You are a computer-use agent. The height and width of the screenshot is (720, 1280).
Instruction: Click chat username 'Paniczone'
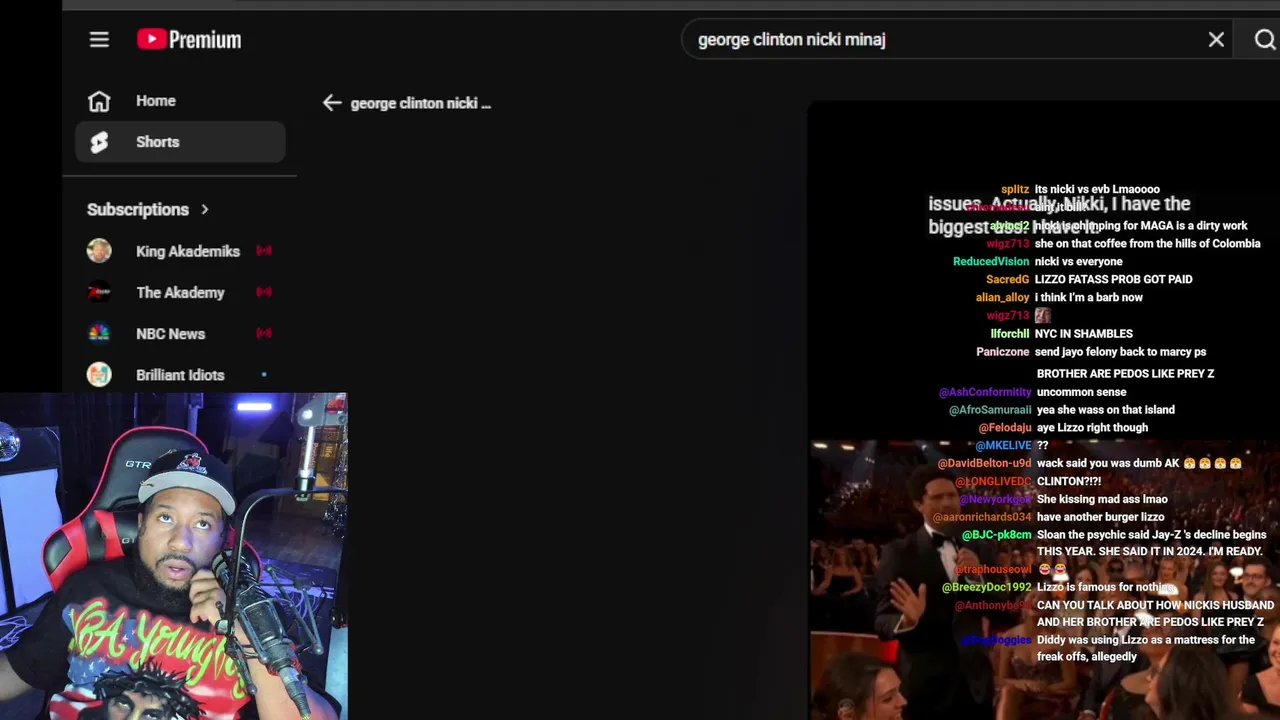1003,351
